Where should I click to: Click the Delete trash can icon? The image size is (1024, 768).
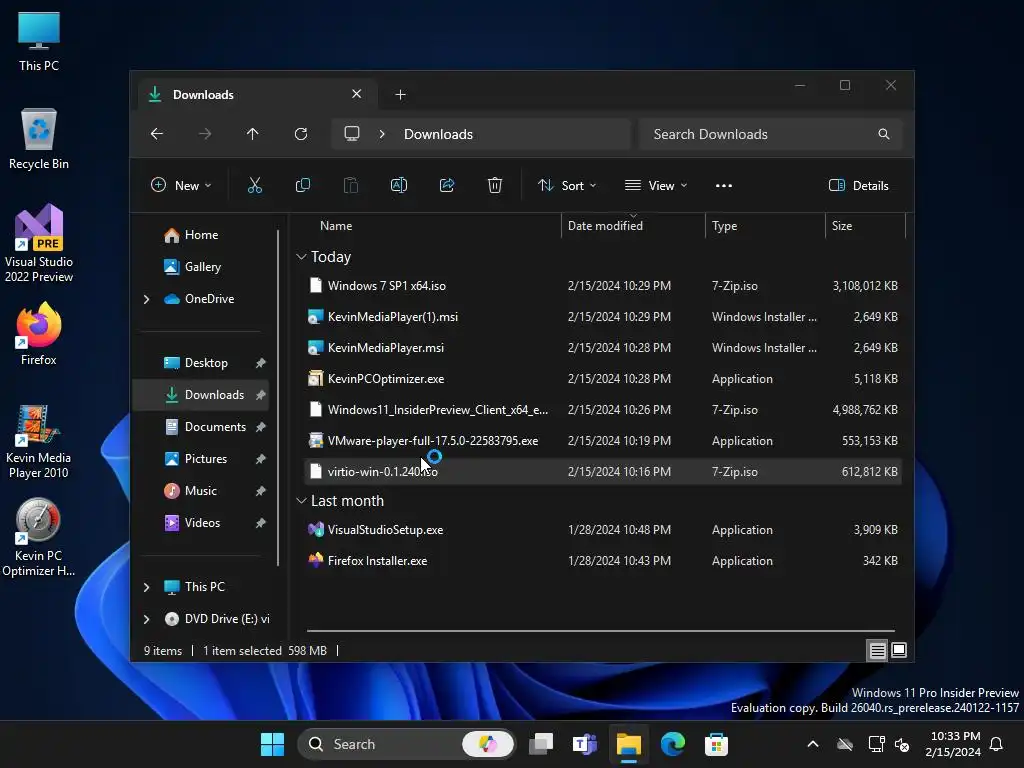[x=495, y=185]
